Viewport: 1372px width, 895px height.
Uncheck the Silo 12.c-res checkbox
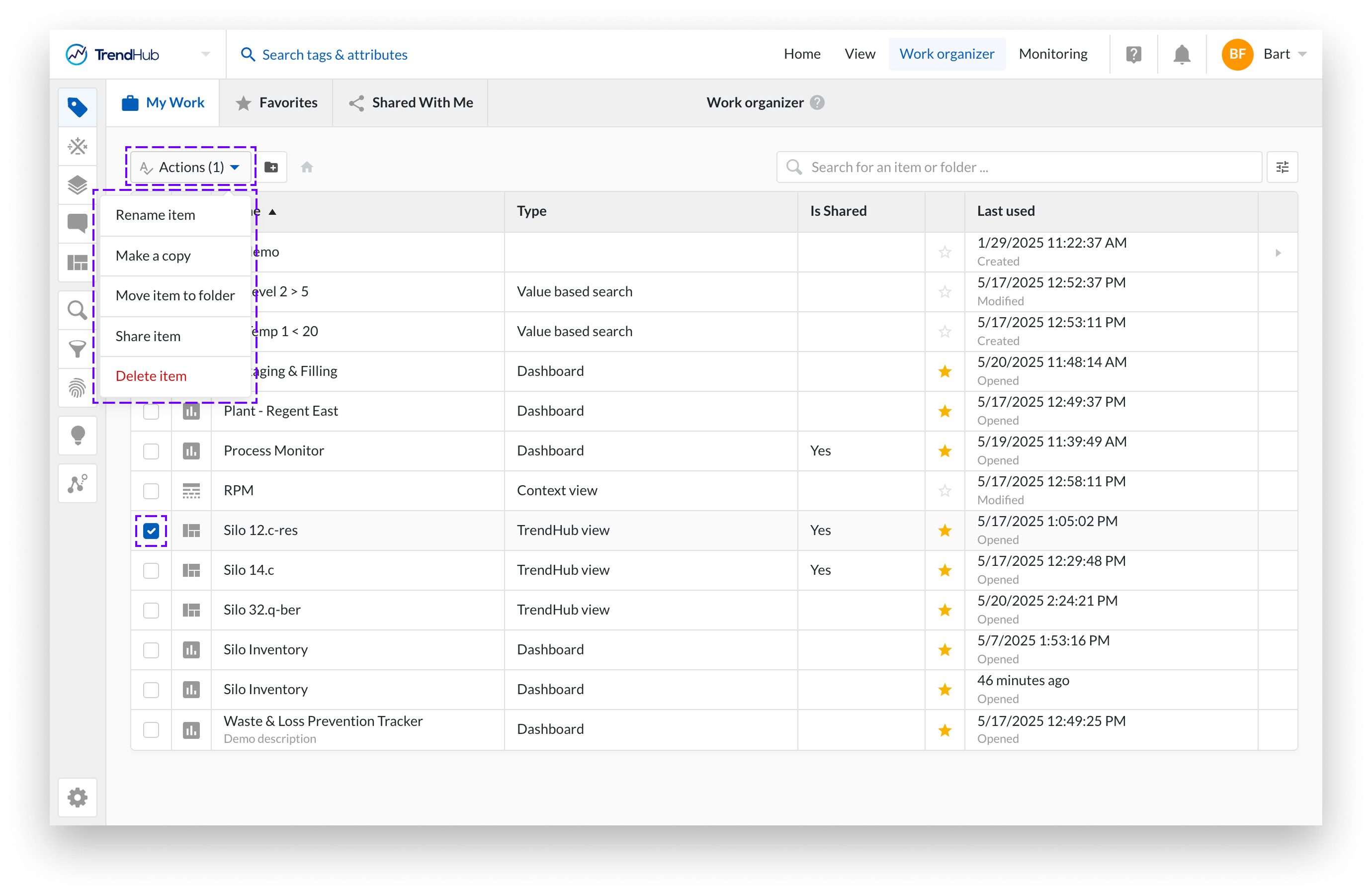[x=151, y=531]
